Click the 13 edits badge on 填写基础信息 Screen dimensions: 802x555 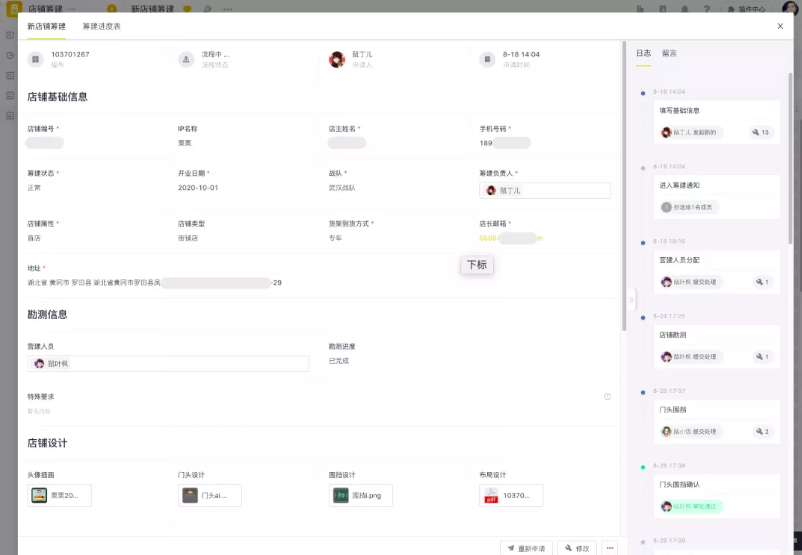click(x=760, y=132)
